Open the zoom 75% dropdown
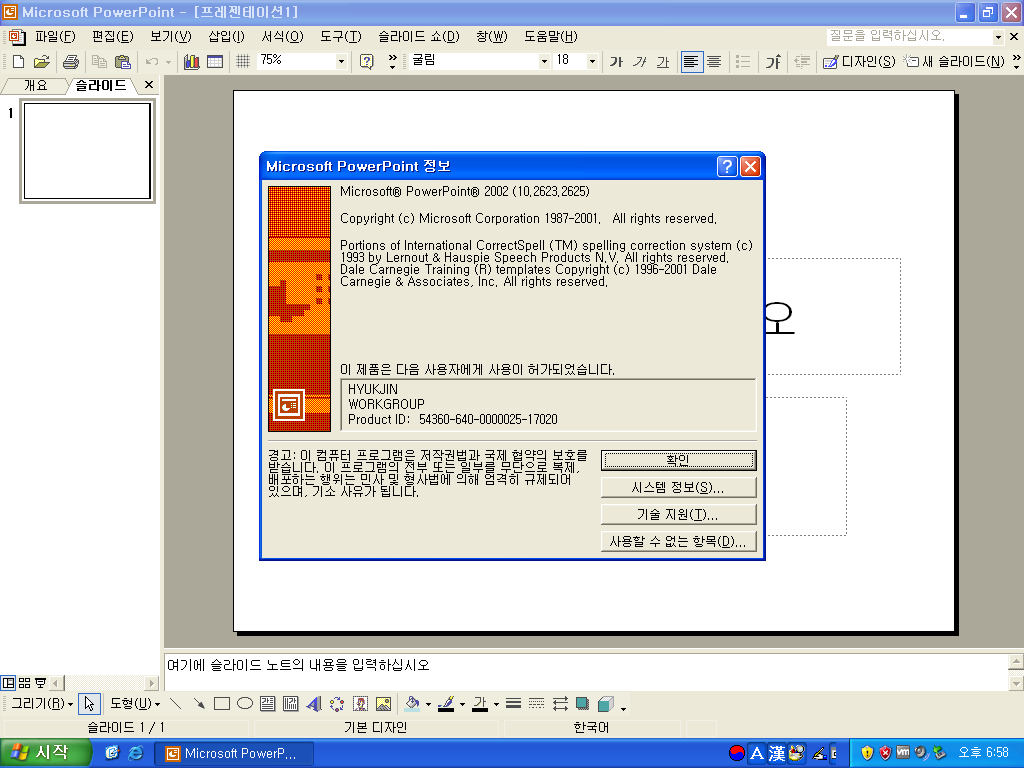The height and width of the screenshot is (768, 1024). click(341, 61)
